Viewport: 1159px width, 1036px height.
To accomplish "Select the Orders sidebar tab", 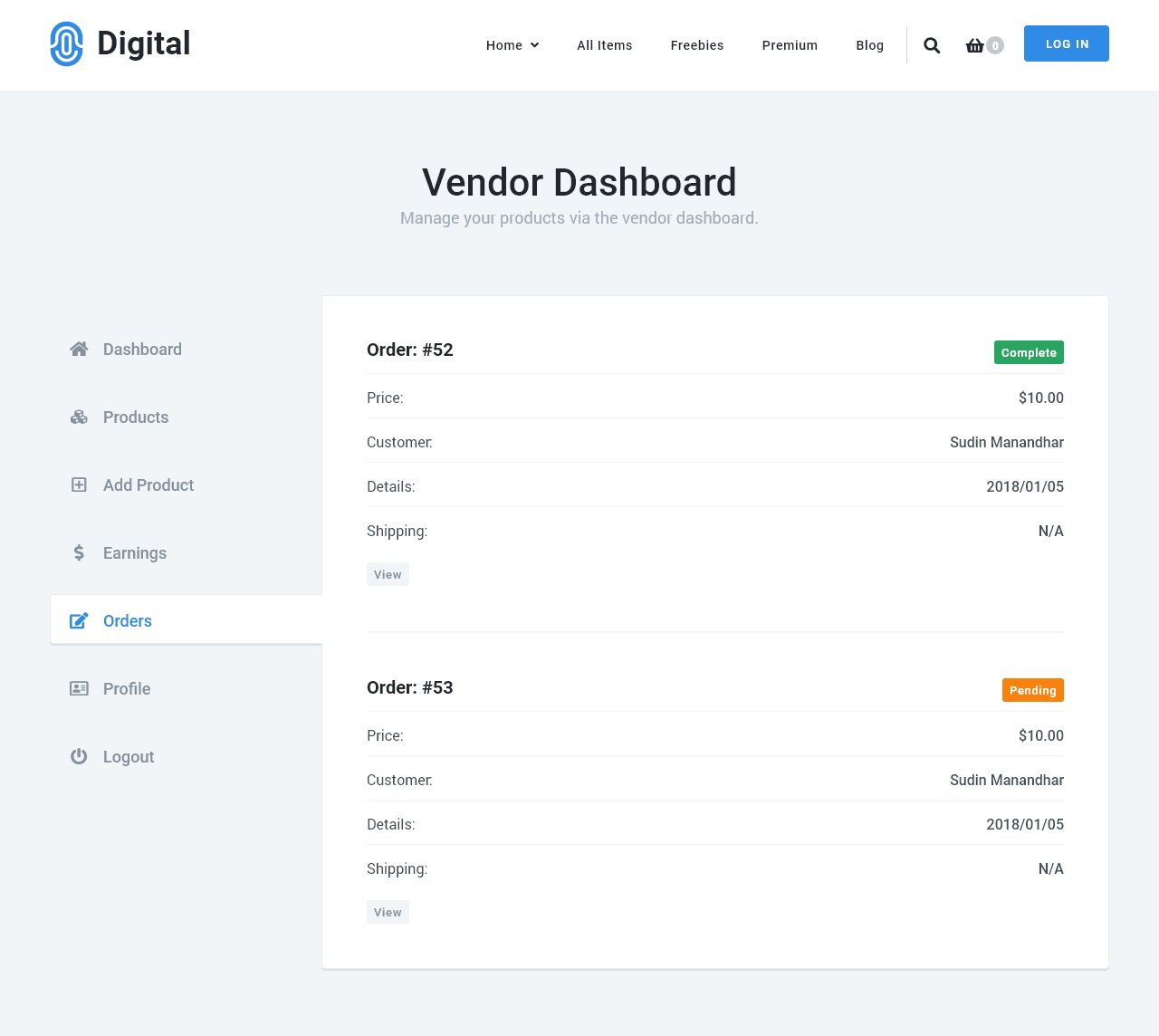I will (127, 621).
